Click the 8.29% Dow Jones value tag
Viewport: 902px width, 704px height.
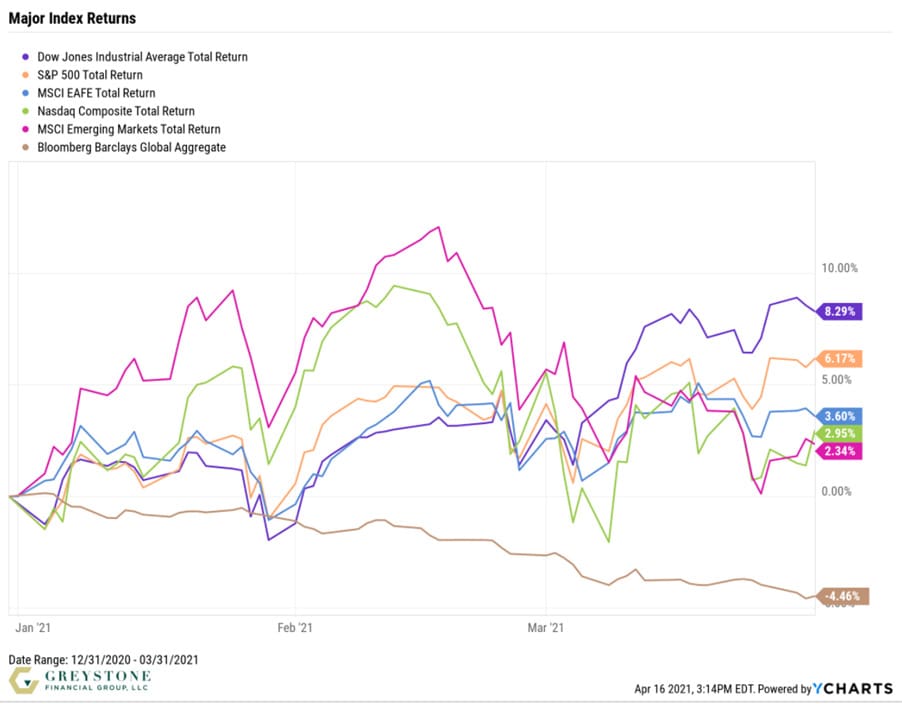coord(840,311)
